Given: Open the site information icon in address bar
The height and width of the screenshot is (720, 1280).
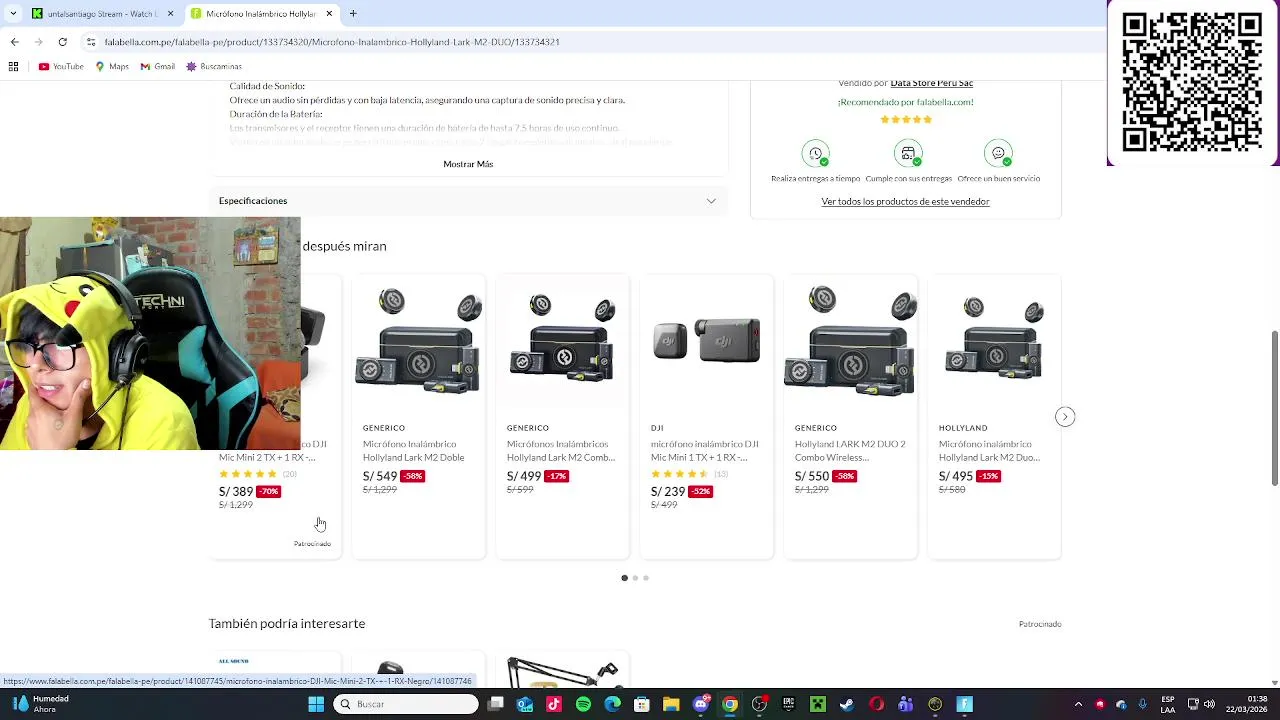Looking at the screenshot, I should [91, 42].
